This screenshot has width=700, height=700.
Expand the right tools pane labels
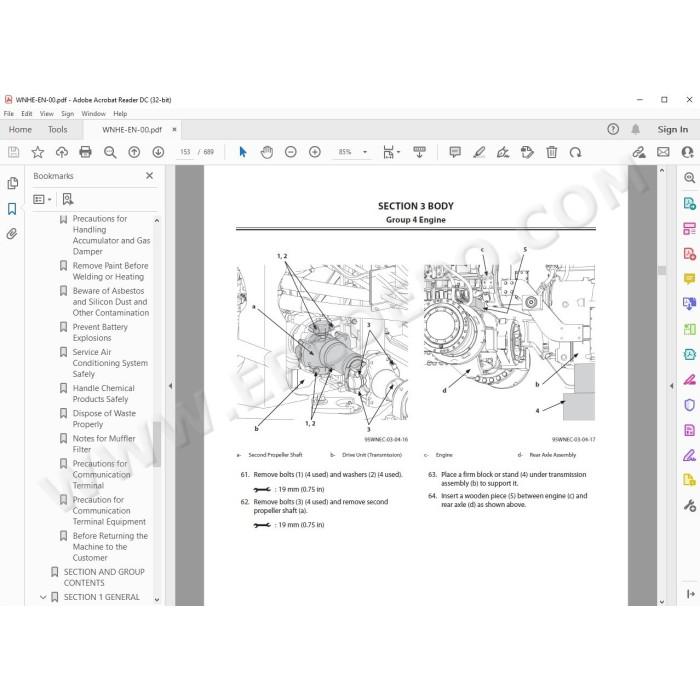pyautogui.click(x=690, y=593)
